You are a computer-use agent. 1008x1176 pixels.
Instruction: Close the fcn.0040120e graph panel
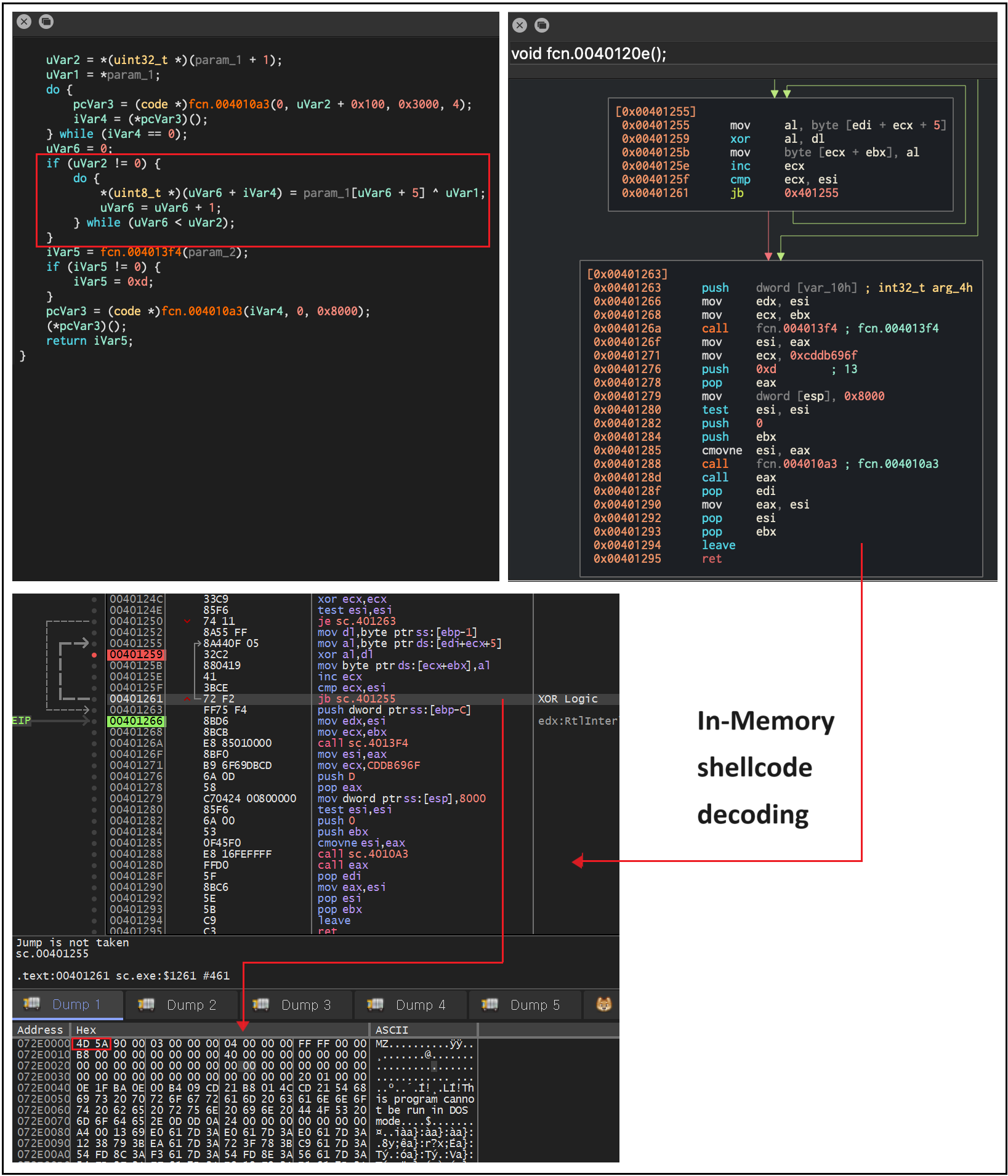[x=520, y=25]
